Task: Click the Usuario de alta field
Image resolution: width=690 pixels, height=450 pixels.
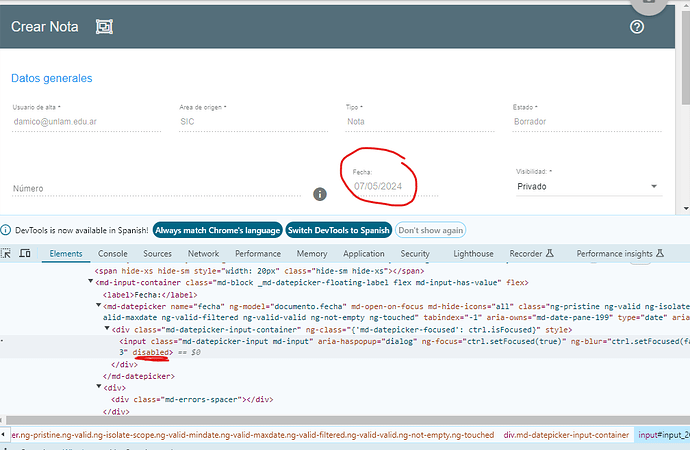Action: 86,121
